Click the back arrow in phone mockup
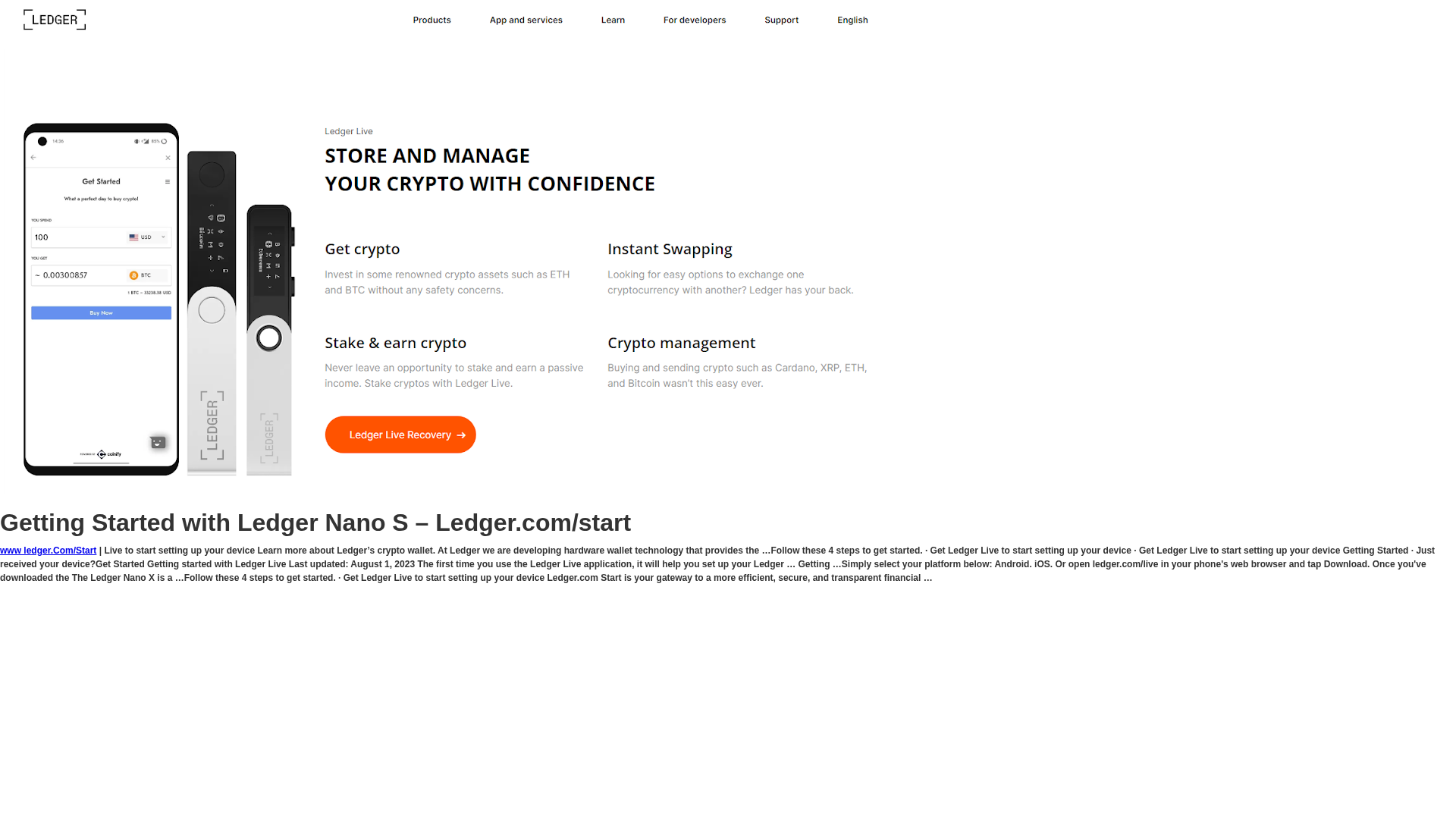Viewport: 1456px width, 819px height. click(33, 158)
